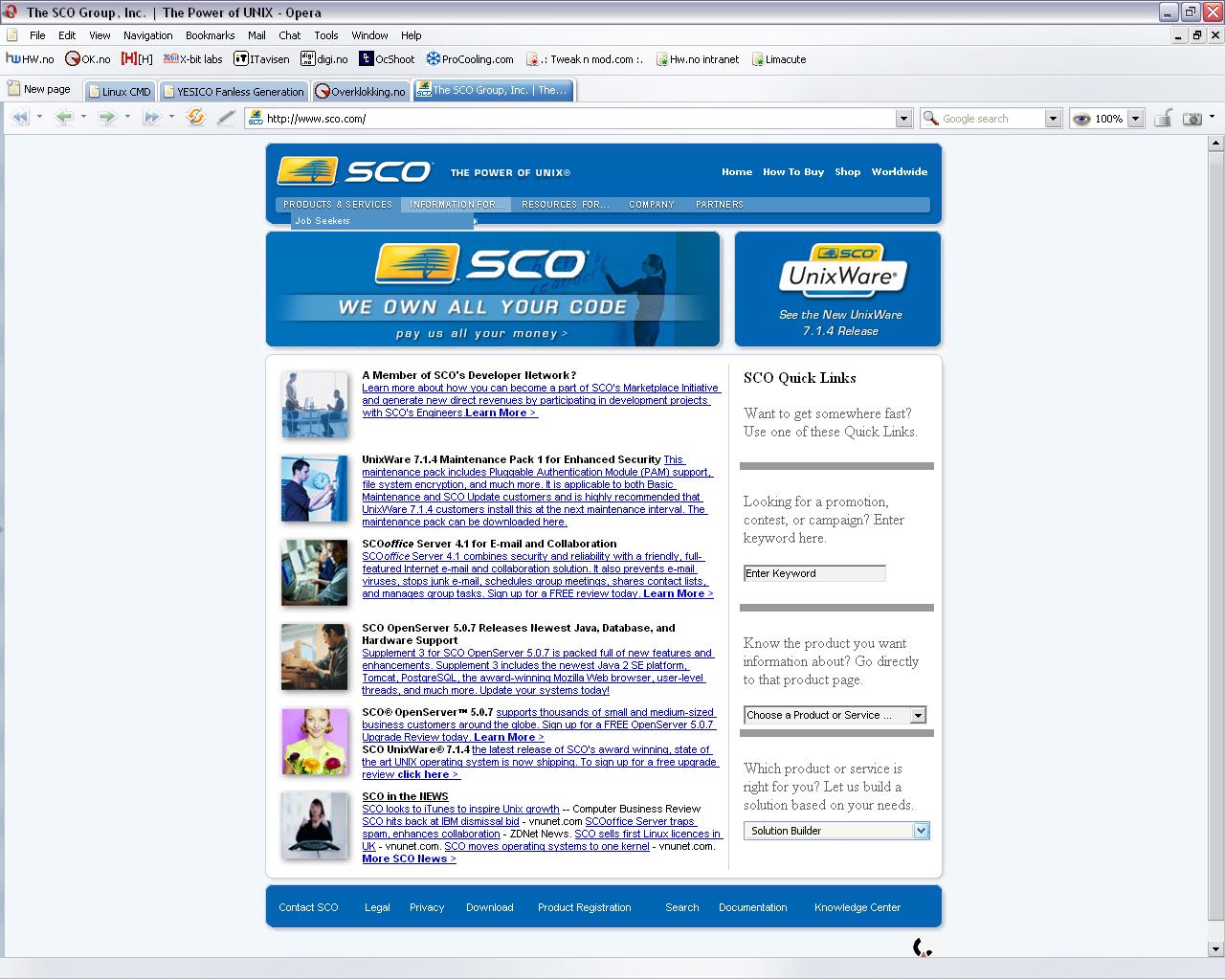The image size is (1225, 980).
Task: Open the Tweak n mod.com bookmark
Action: tap(585, 59)
